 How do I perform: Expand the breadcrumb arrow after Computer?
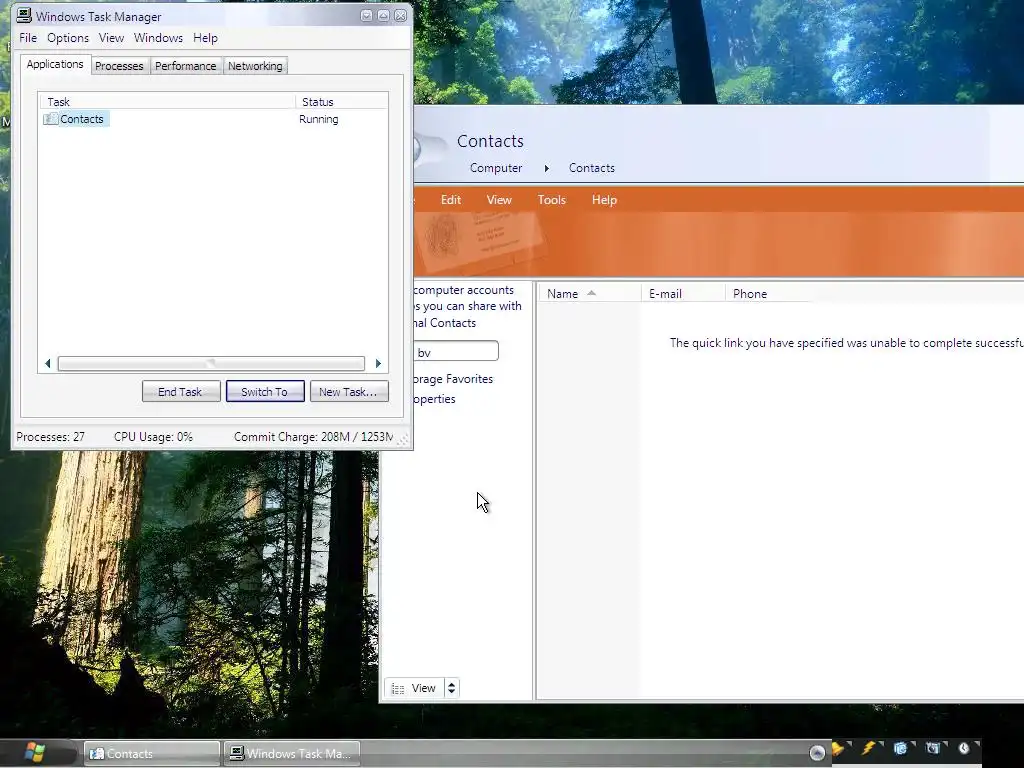[547, 168]
